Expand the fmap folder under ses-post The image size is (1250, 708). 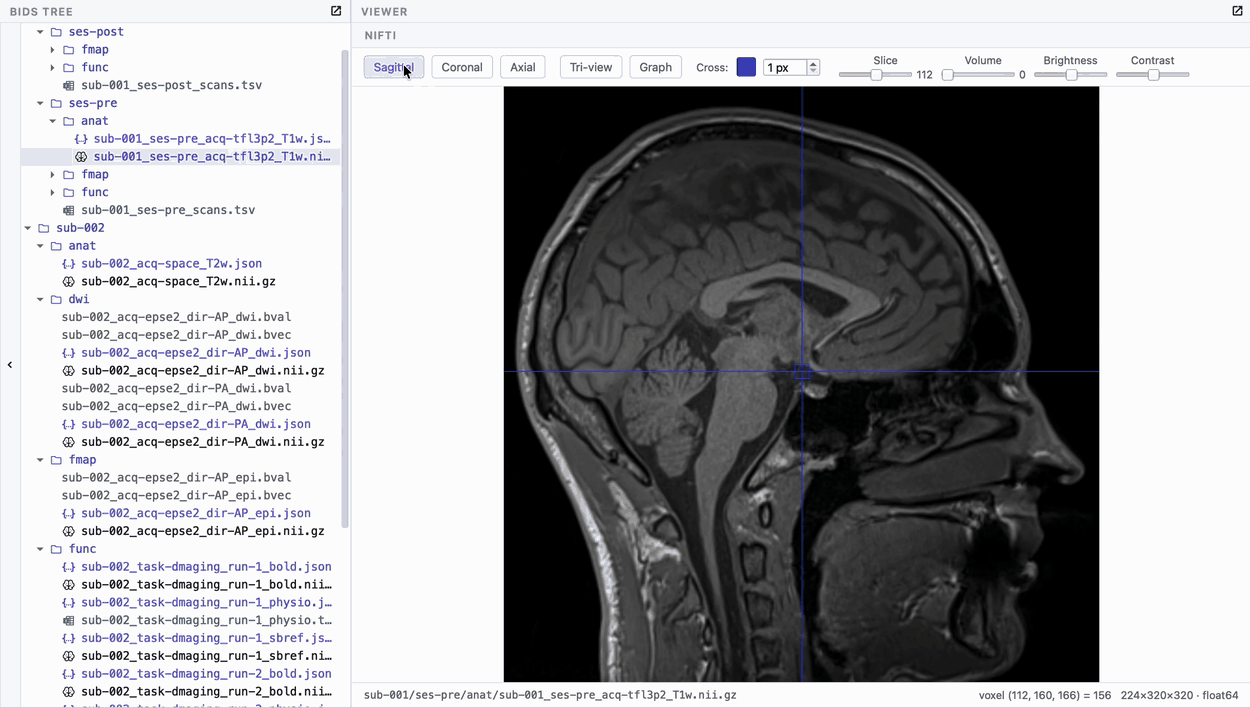pyautogui.click(x=53, y=50)
